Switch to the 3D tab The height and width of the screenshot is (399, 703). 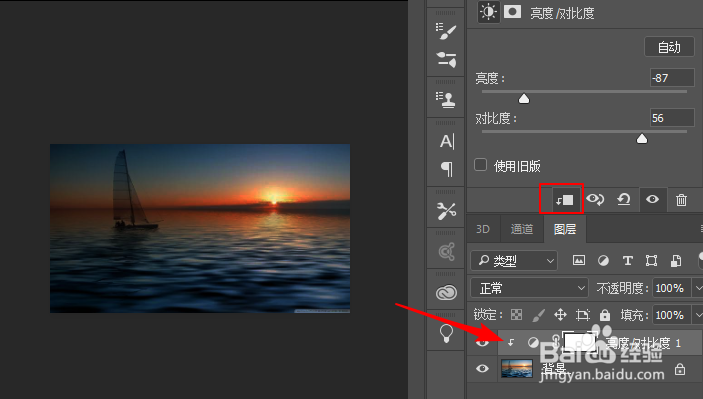(483, 229)
